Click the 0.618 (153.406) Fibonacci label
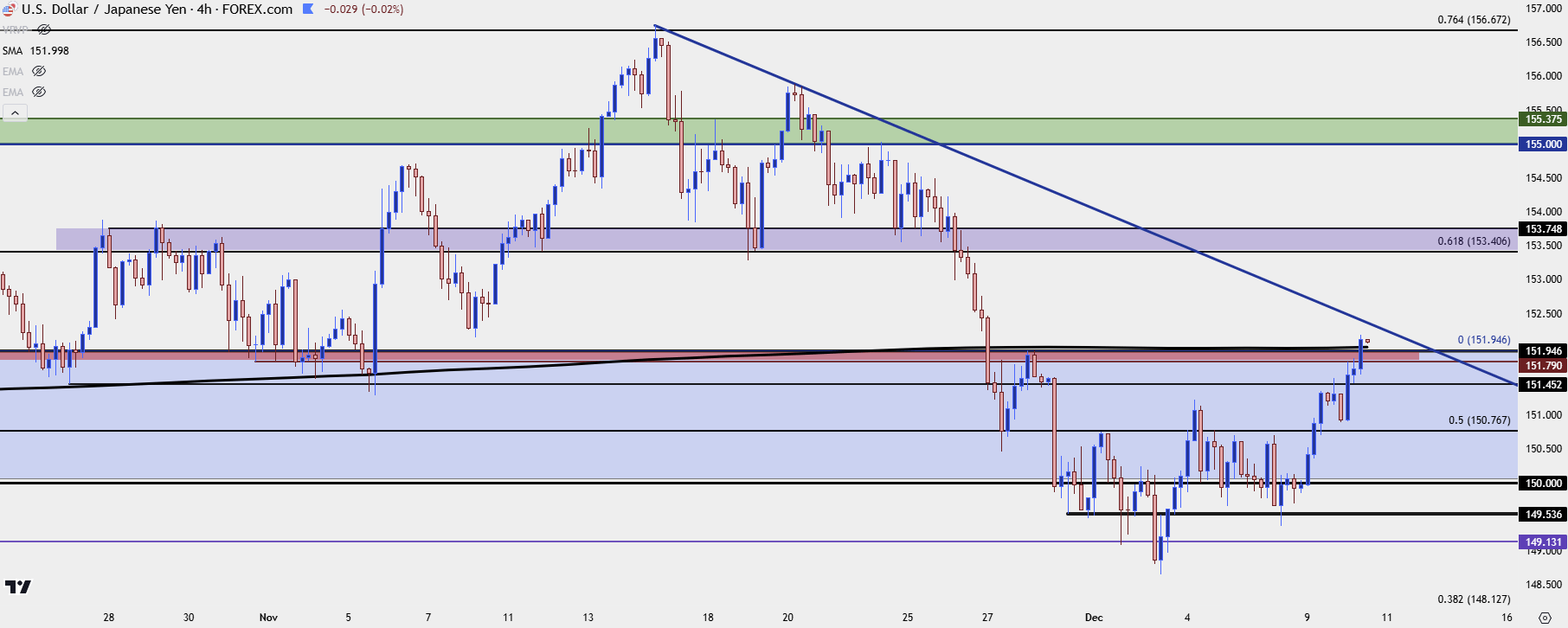The height and width of the screenshot is (628, 1568). coord(1474,241)
